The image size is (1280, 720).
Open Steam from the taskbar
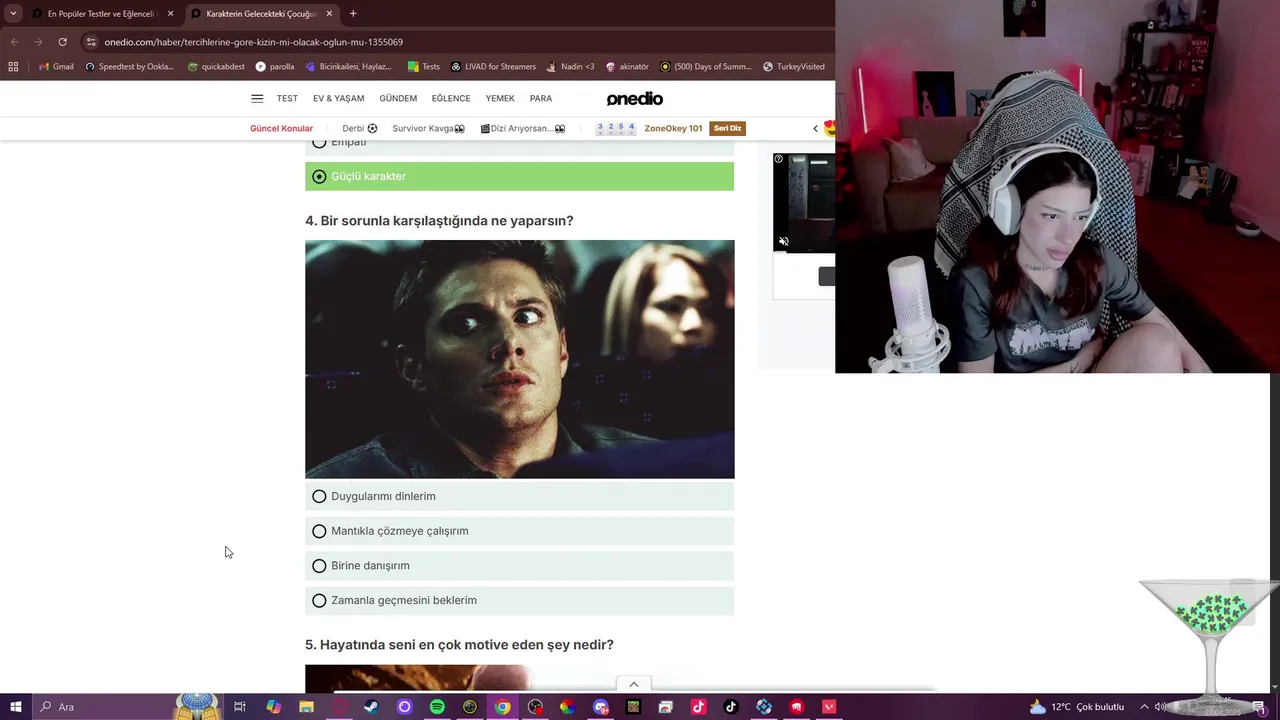point(371,707)
